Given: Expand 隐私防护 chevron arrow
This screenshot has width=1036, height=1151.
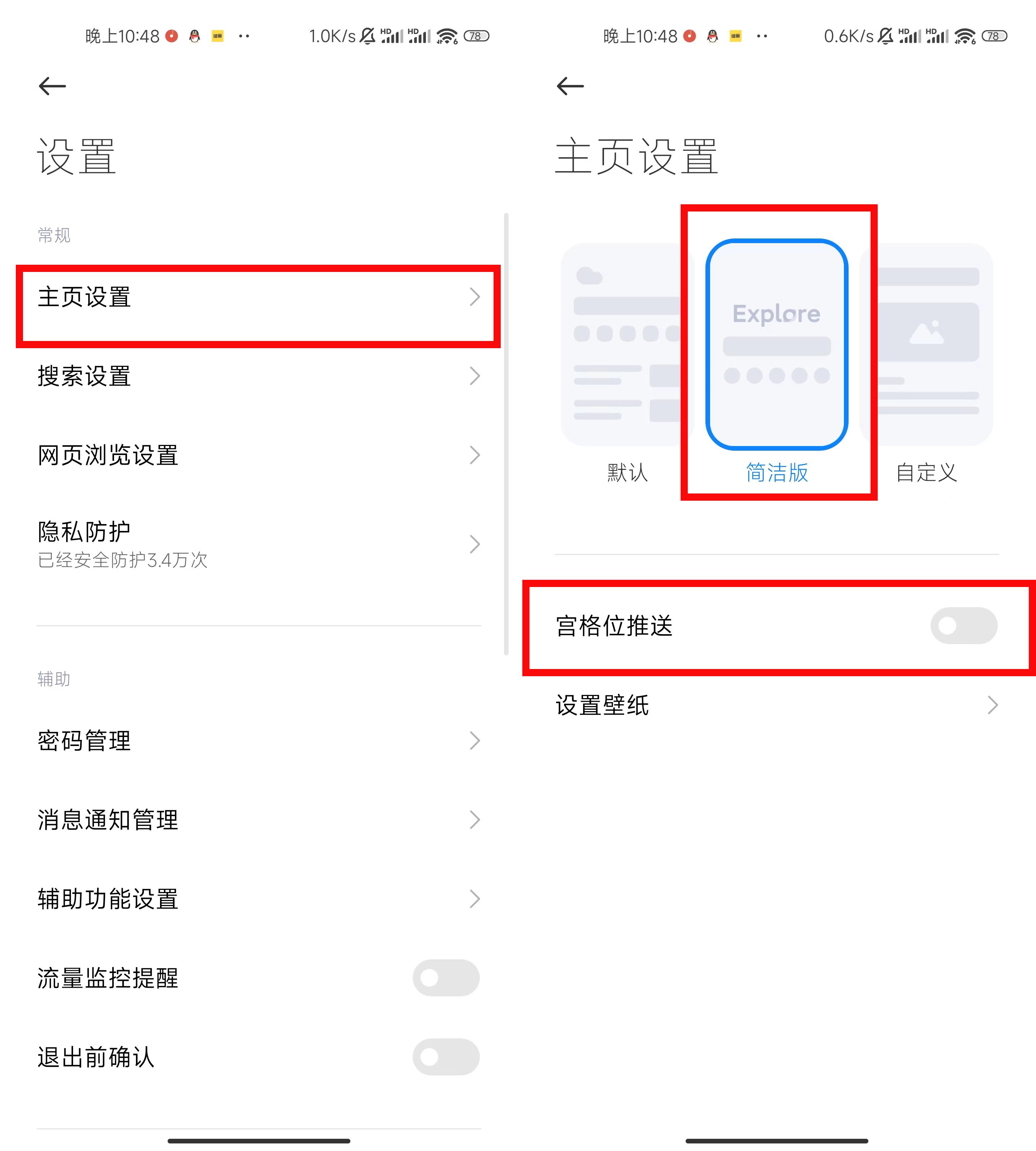Looking at the screenshot, I should (x=475, y=544).
